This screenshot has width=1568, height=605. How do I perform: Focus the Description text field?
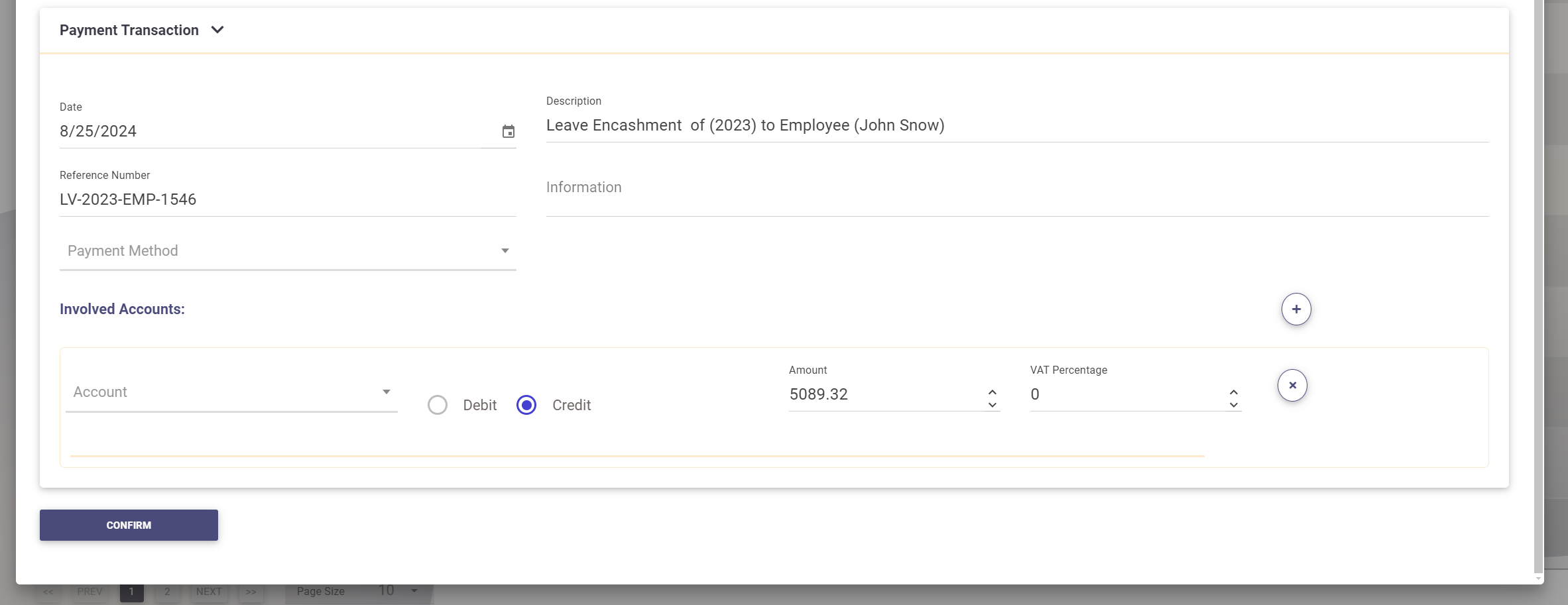1016,126
